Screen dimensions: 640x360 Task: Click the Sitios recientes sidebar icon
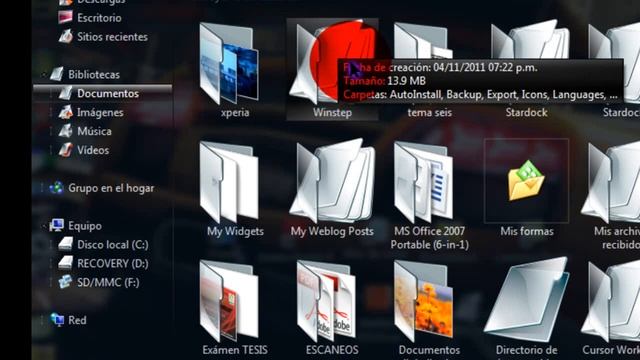[x=65, y=36]
